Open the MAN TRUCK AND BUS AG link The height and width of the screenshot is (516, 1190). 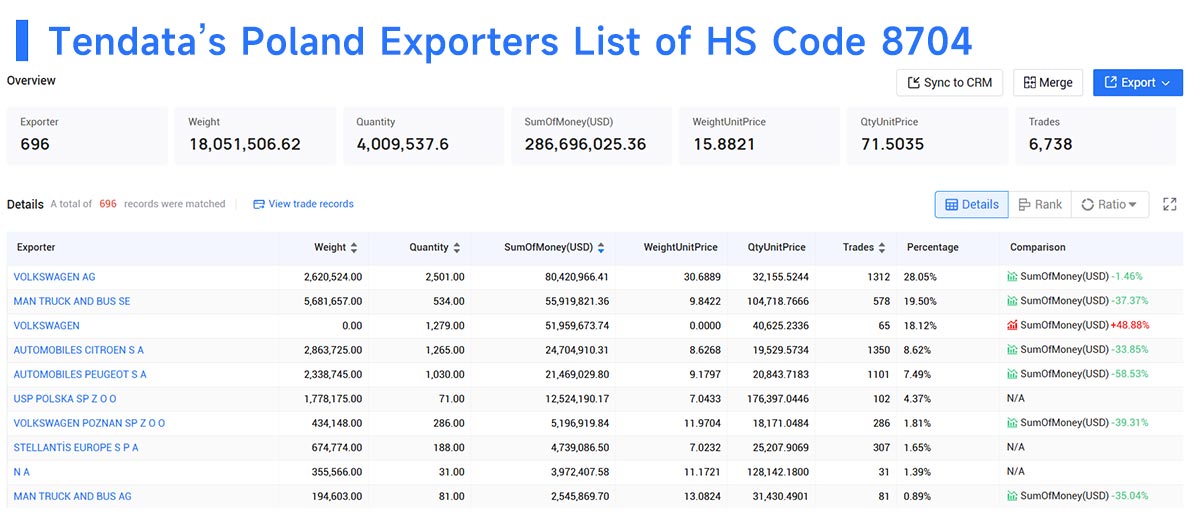(73, 496)
